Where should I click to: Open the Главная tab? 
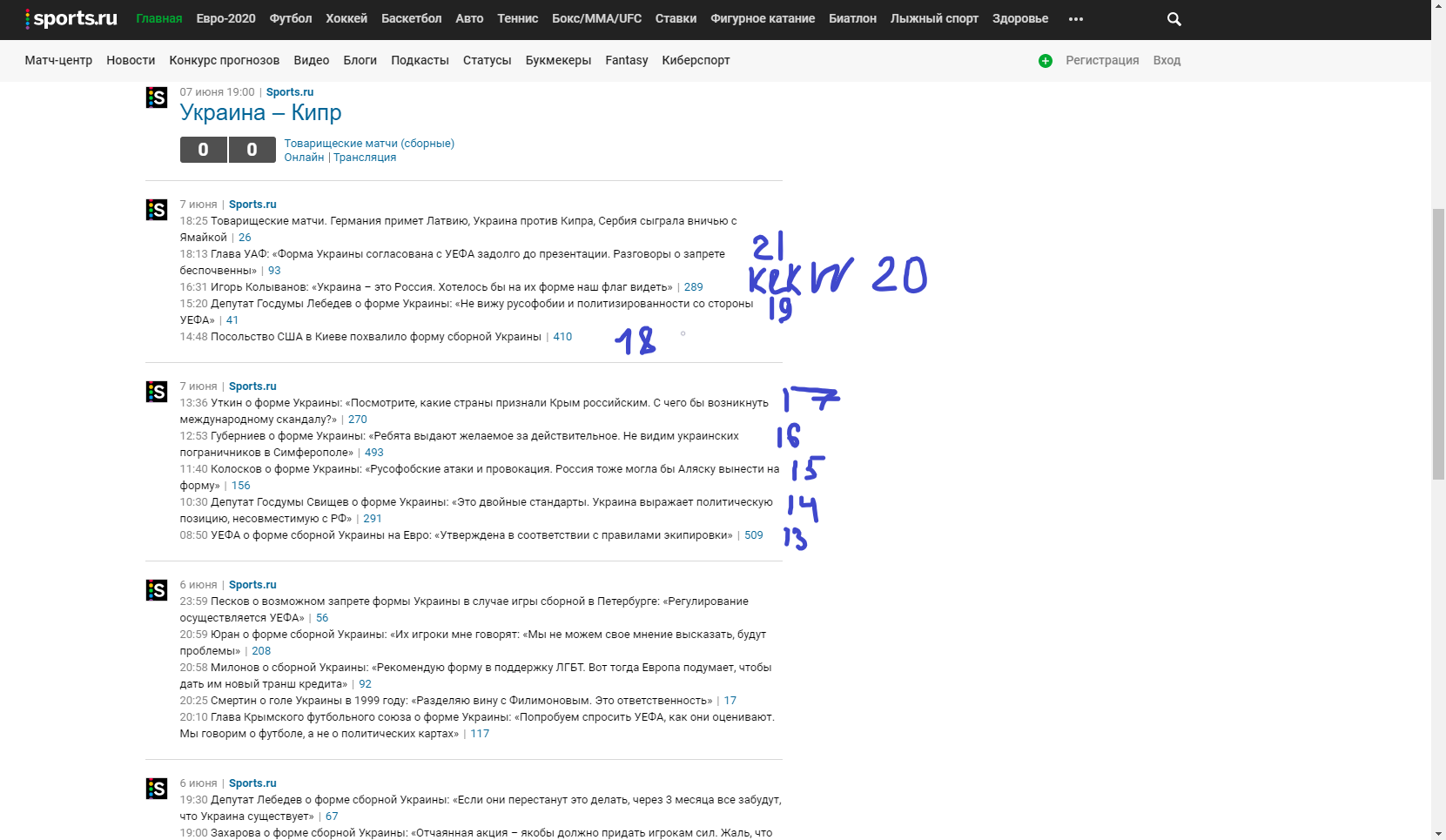tap(159, 18)
